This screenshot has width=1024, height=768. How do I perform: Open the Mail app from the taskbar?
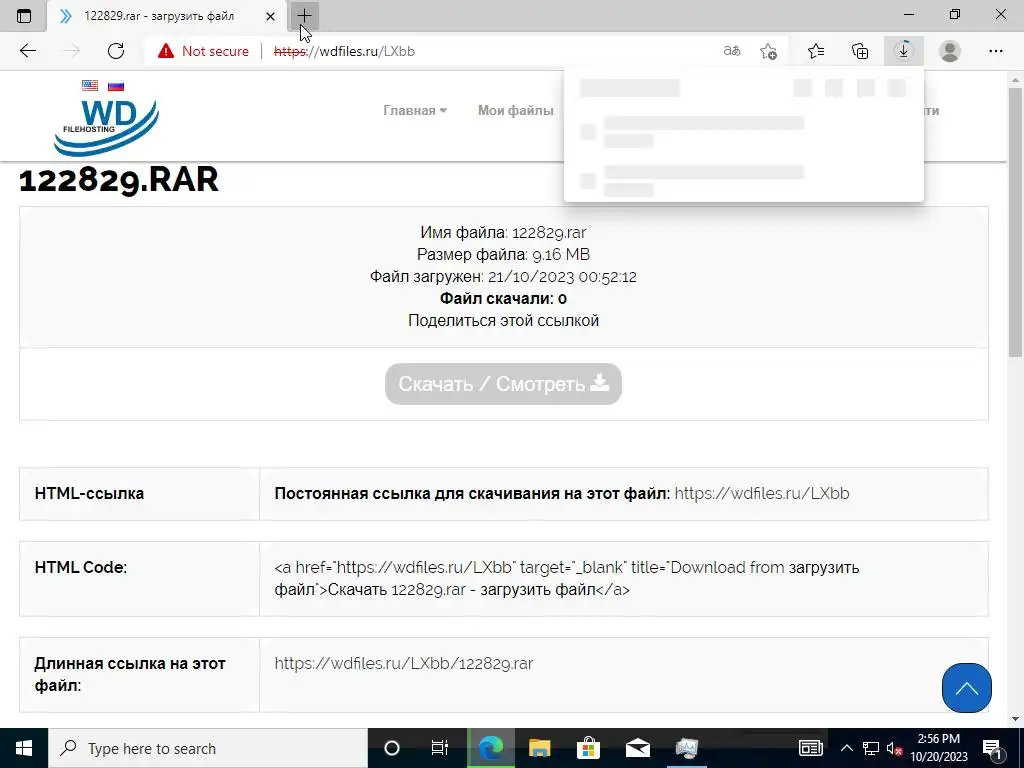637,748
